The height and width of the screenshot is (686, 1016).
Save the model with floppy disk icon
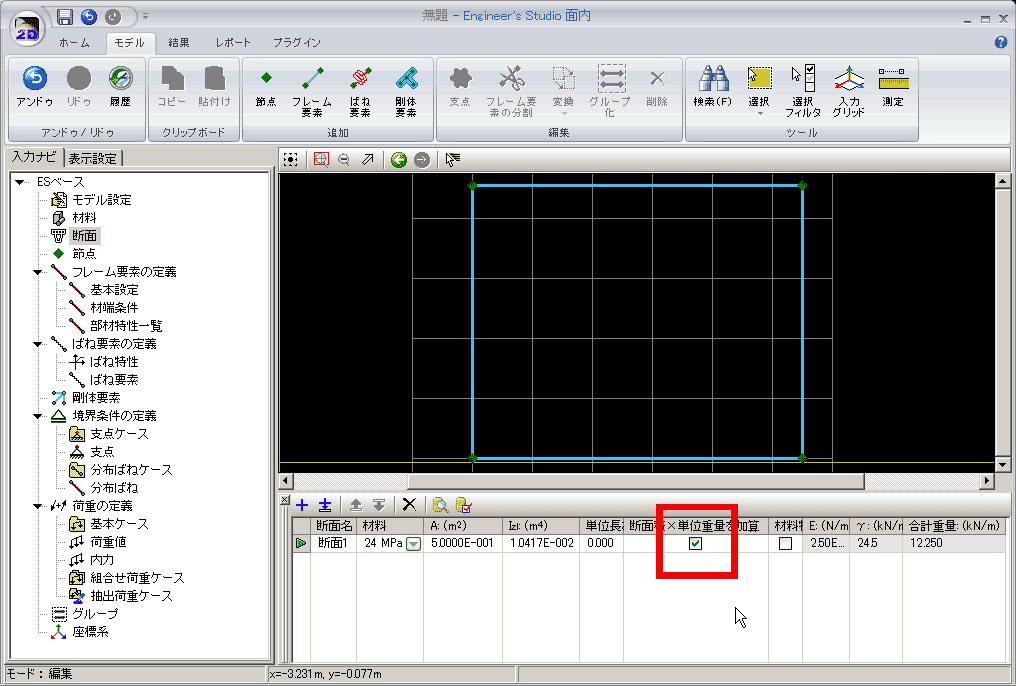[65, 17]
